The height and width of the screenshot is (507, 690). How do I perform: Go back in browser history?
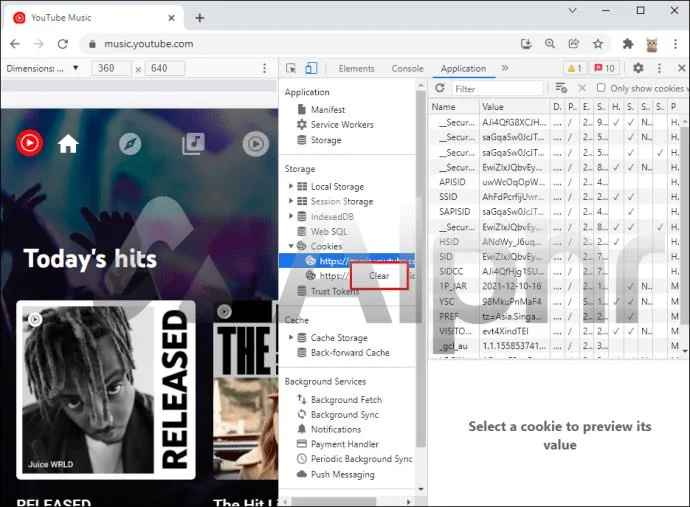pos(15,44)
